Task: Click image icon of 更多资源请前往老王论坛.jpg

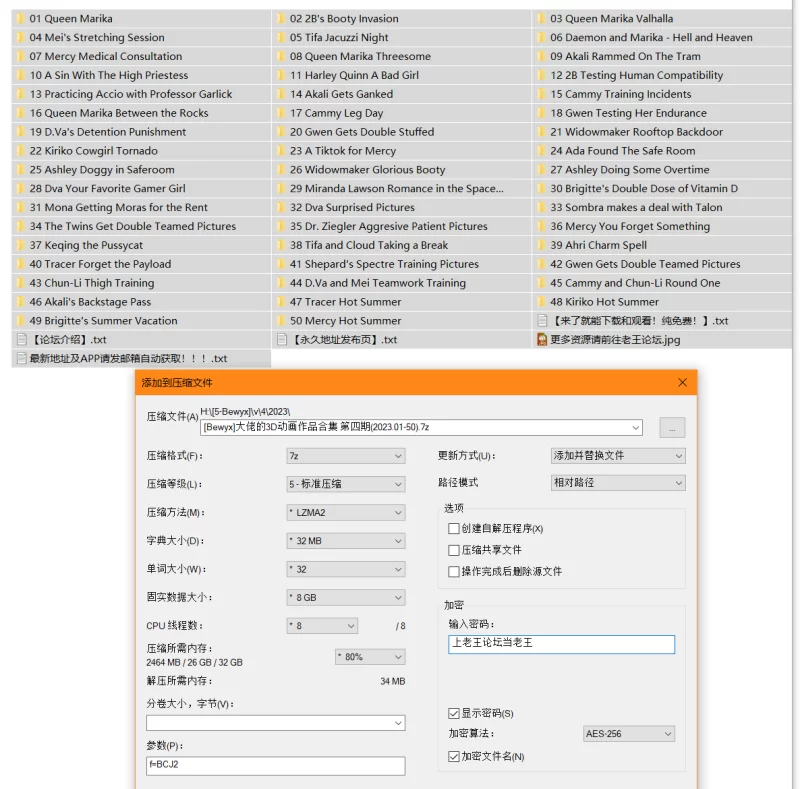Action: [x=542, y=340]
